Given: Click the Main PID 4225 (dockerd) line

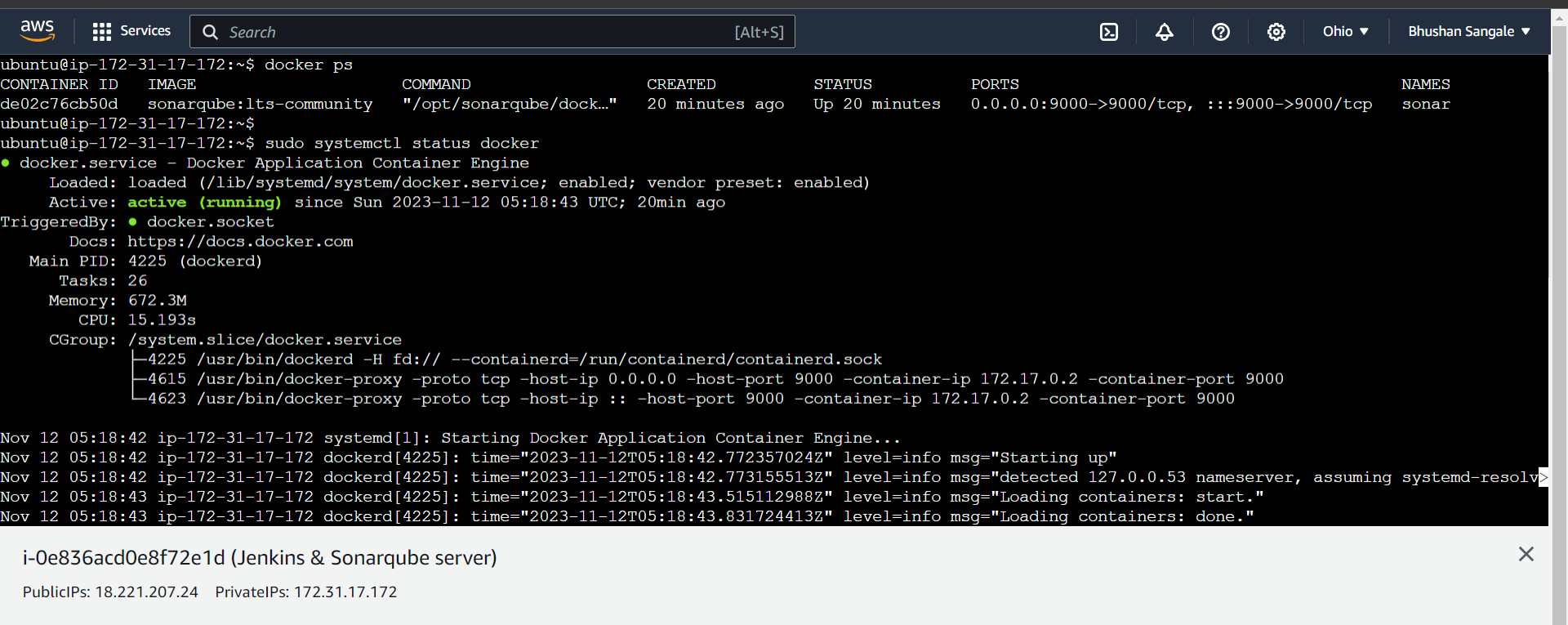Looking at the screenshot, I should [x=145, y=261].
